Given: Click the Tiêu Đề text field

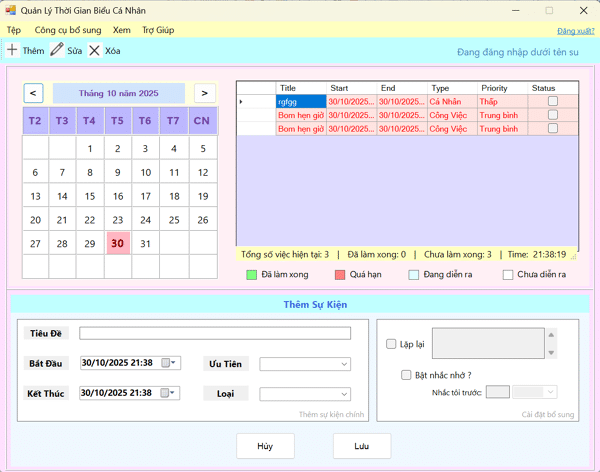Looking at the screenshot, I should (x=215, y=334).
